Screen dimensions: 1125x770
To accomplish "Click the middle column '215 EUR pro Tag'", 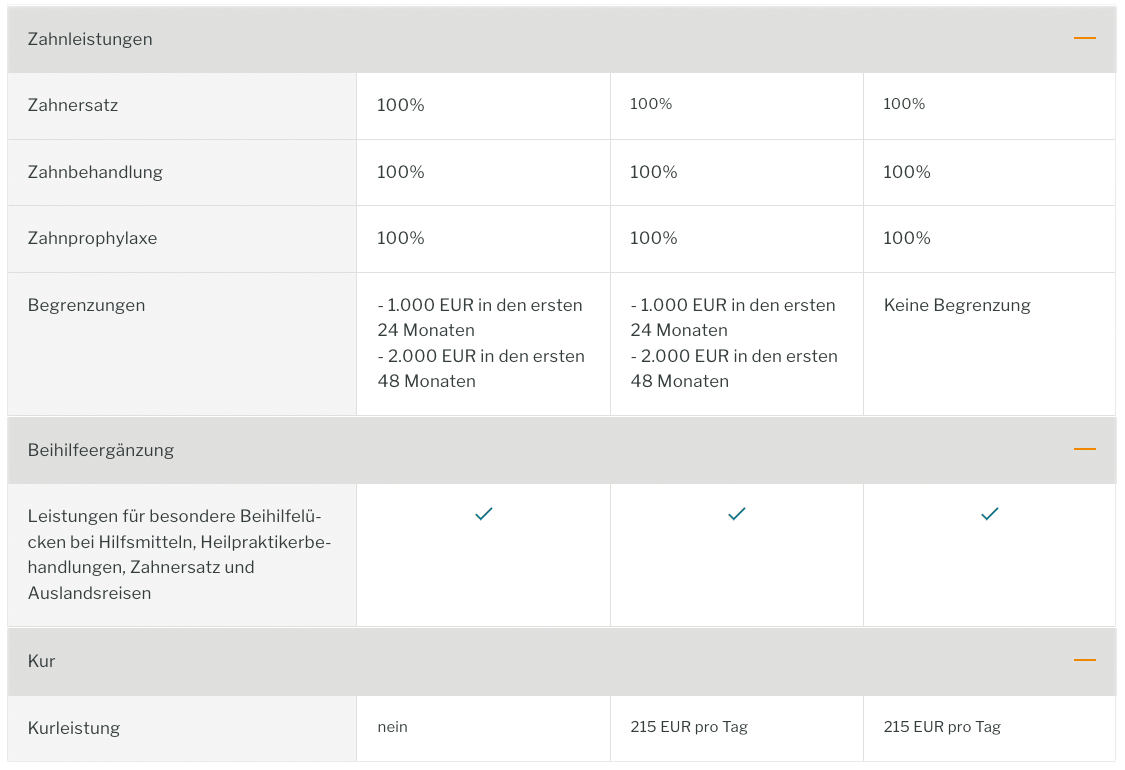I will click(x=689, y=727).
